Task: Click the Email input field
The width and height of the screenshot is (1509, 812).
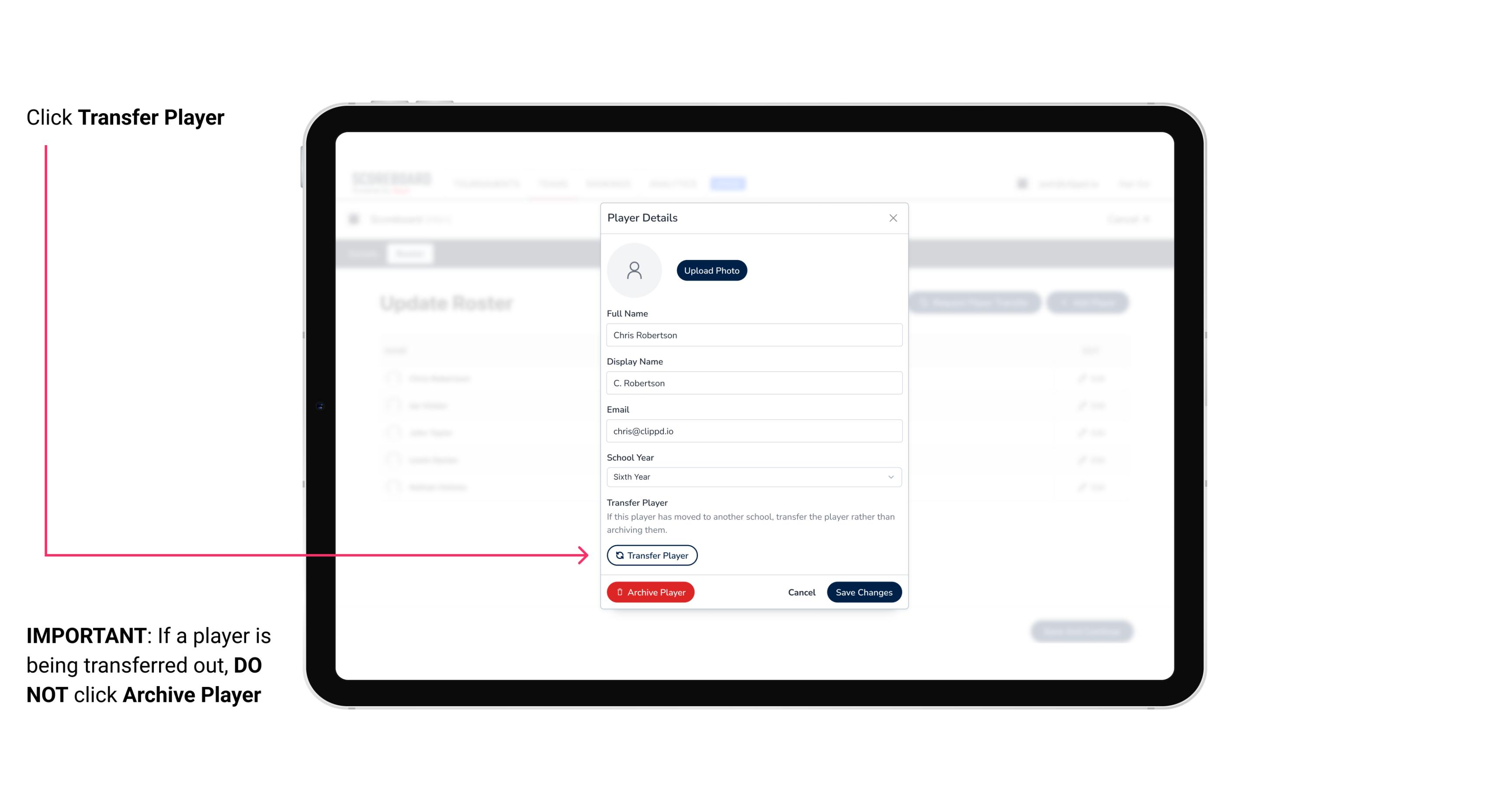Action: (753, 430)
